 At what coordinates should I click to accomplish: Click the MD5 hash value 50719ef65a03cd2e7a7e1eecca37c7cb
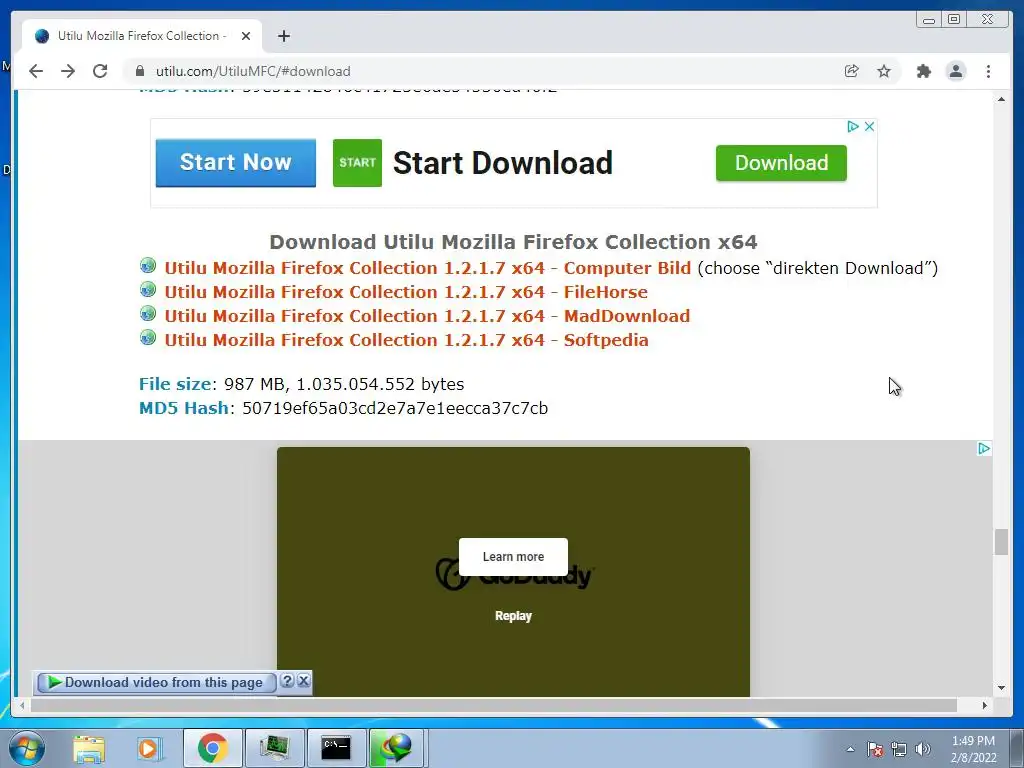tap(395, 408)
